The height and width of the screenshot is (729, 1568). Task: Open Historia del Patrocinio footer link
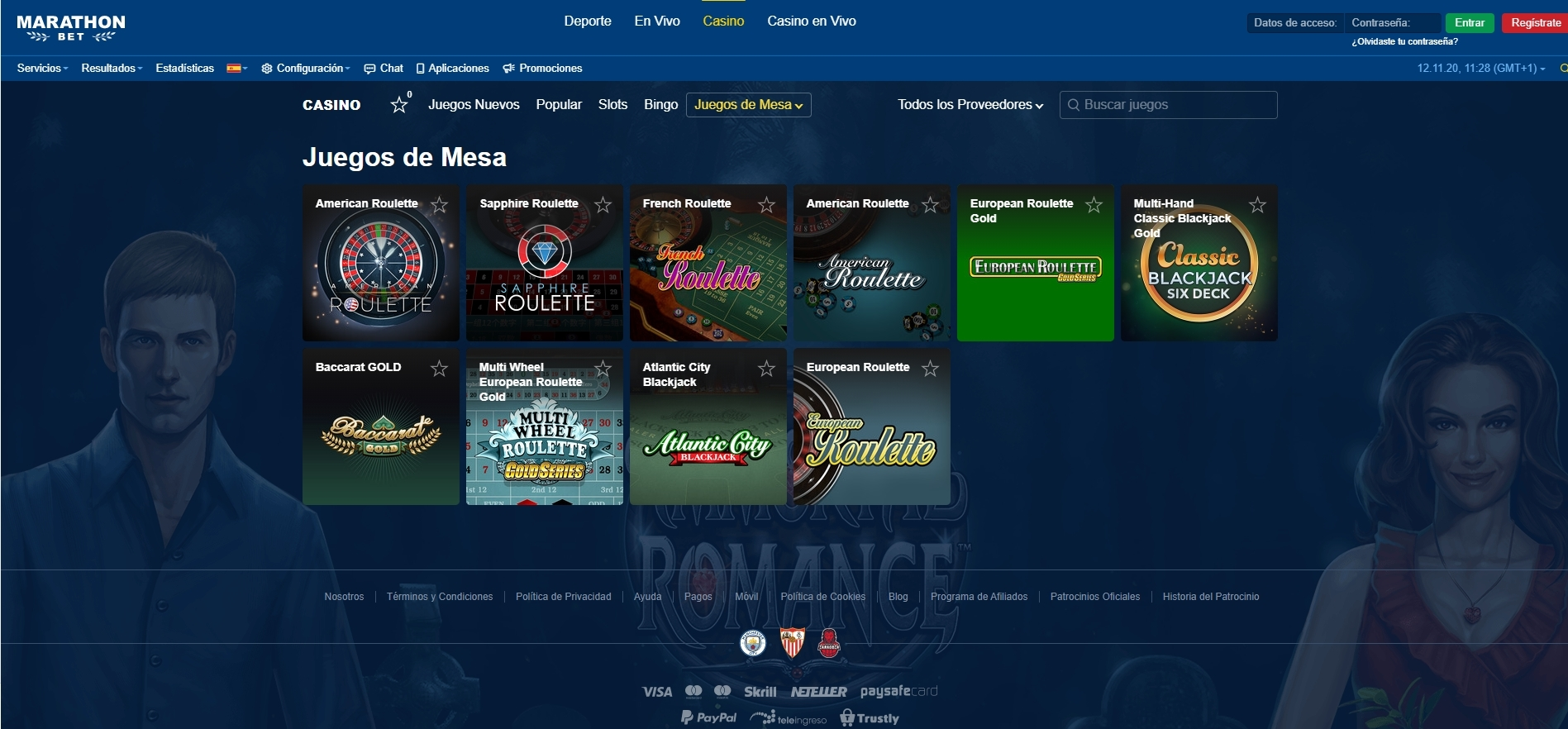coord(1211,597)
